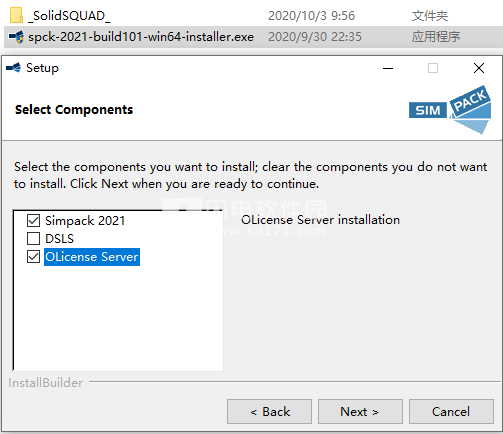Cancel the Simpack installation
Image resolution: width=503 pixels, height=434 pixels.
(x=451, y=412)
